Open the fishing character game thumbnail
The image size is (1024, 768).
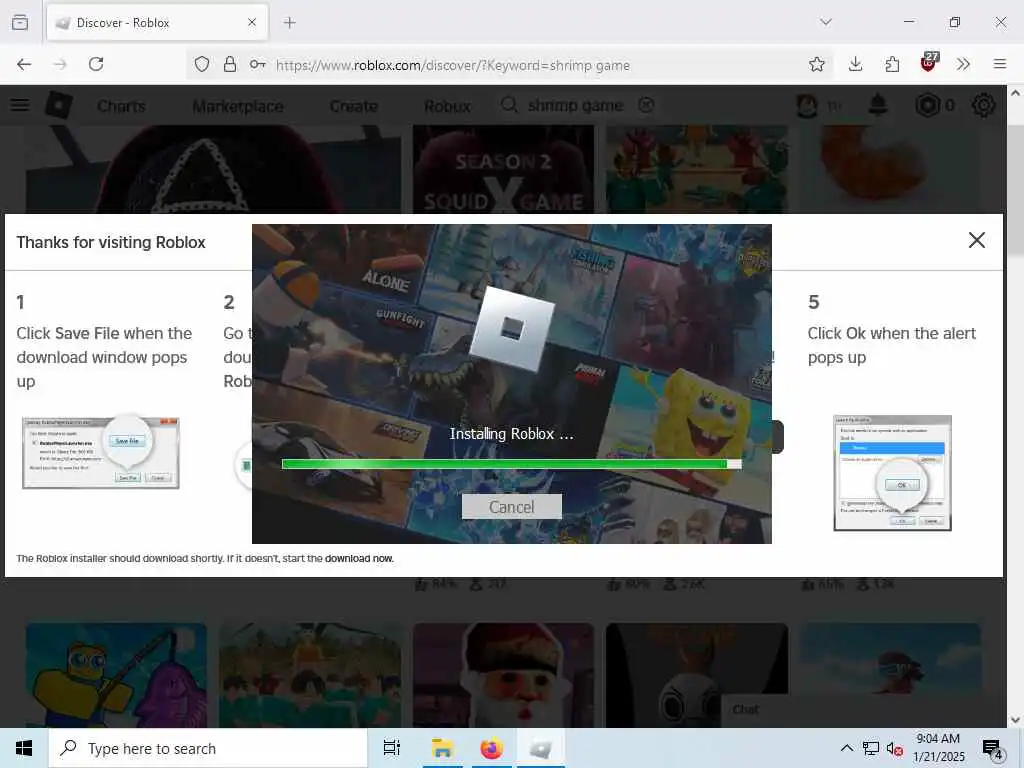[x=116, y=675]
